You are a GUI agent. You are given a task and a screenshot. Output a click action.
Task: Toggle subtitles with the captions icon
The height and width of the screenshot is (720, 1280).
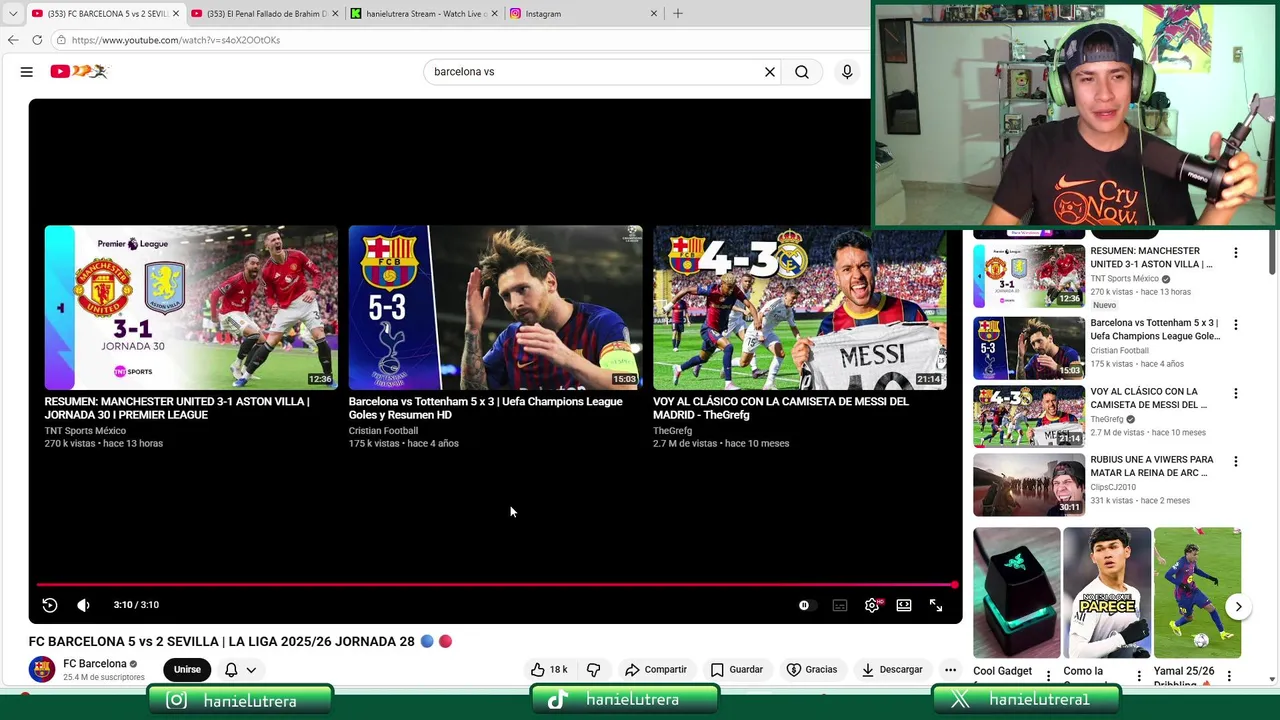tap(840, 605)
